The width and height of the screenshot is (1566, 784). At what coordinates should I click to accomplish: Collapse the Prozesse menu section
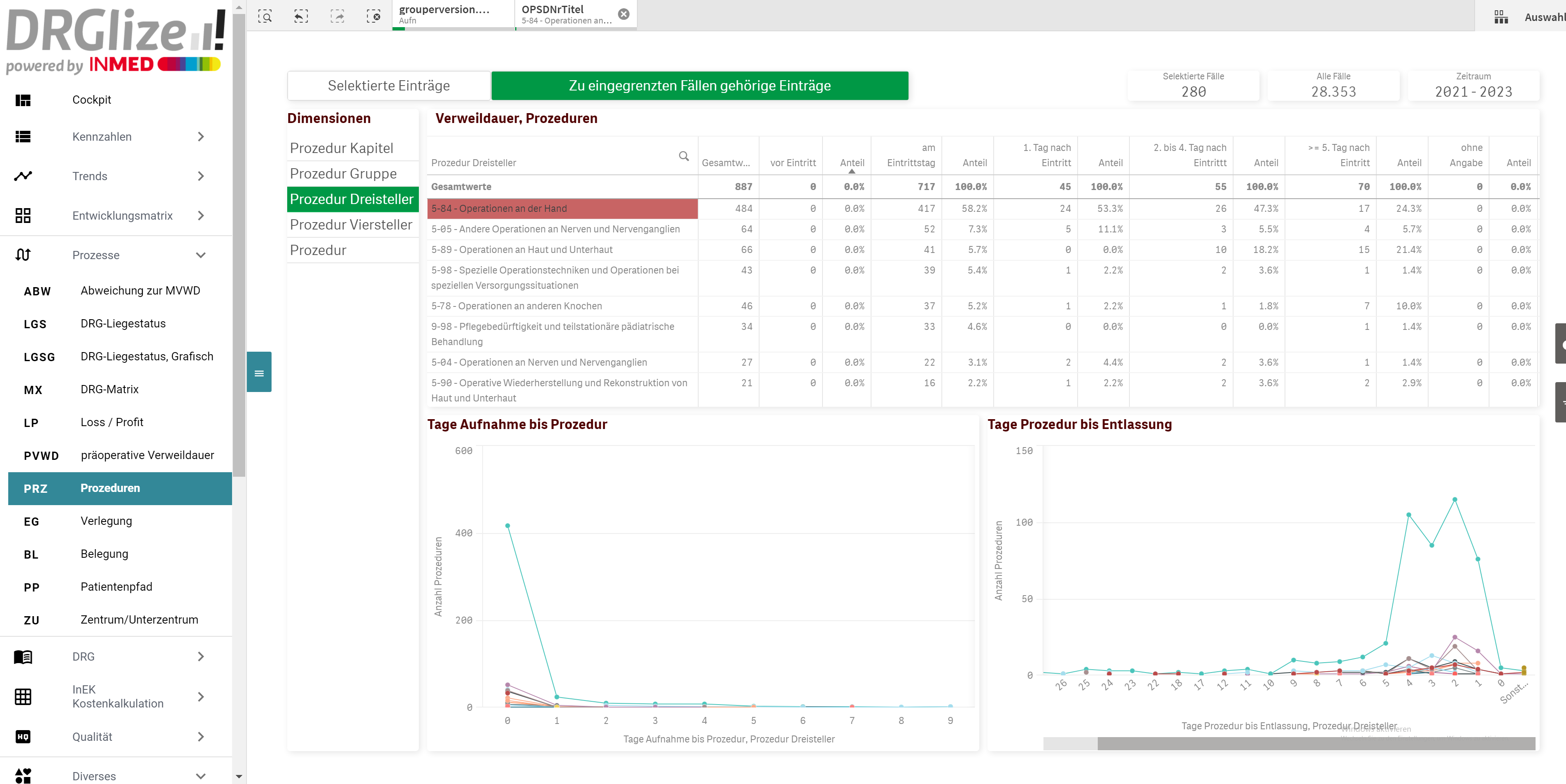(201, 255)
